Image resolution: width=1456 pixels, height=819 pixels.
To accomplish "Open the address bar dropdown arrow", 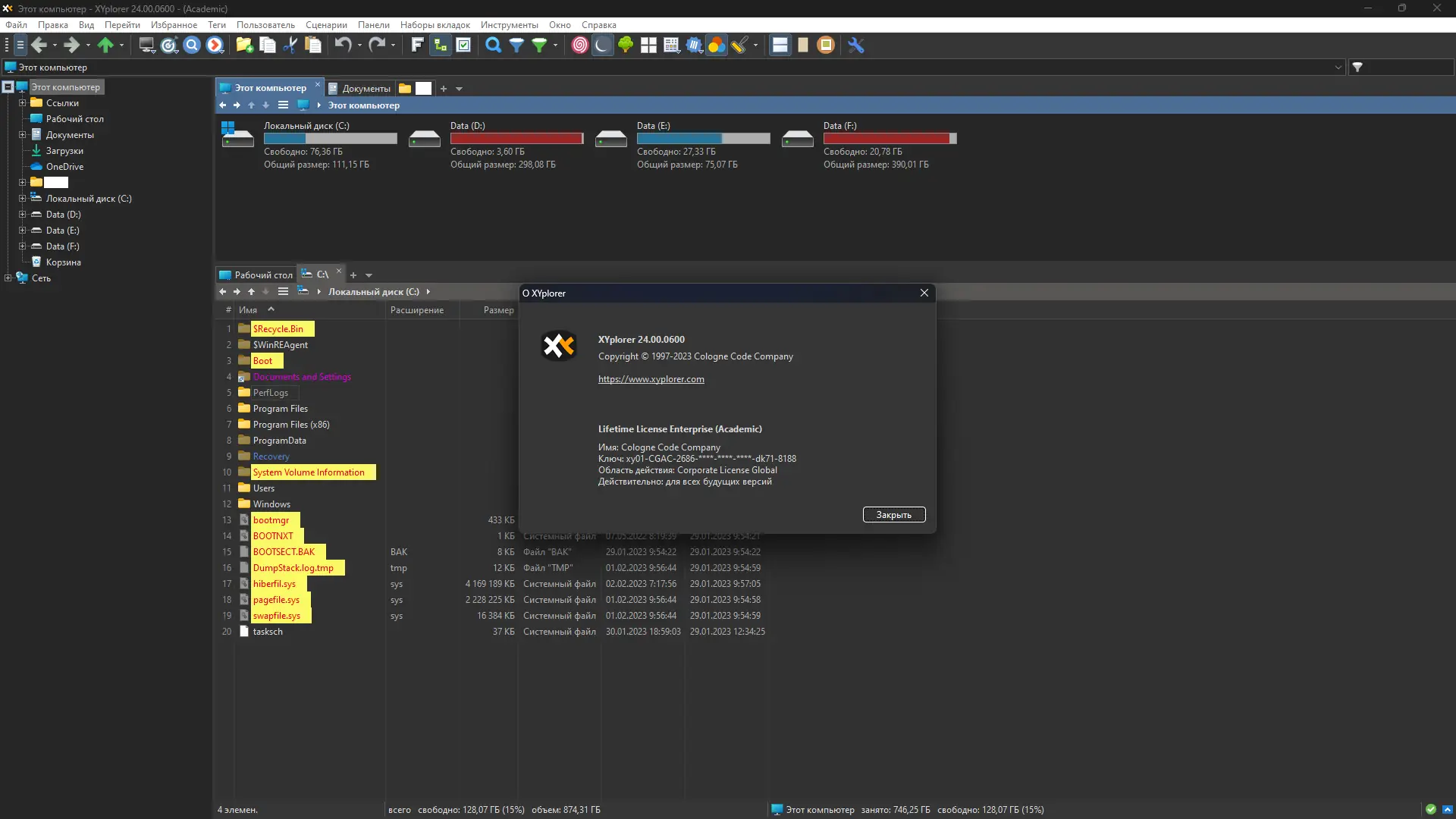I will click(x=1338, y=67).
